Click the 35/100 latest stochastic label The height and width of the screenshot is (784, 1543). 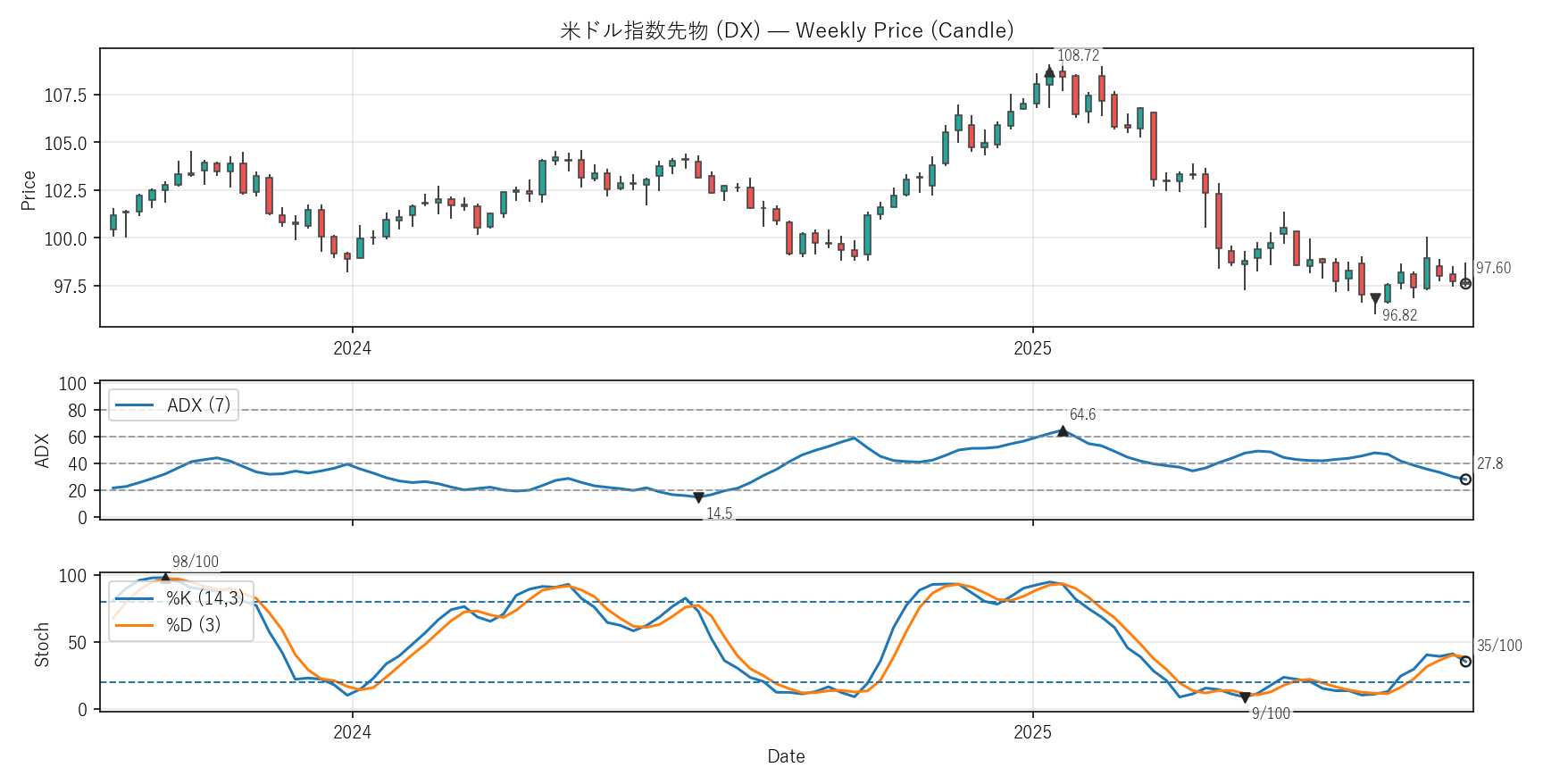pos(1499,646)
